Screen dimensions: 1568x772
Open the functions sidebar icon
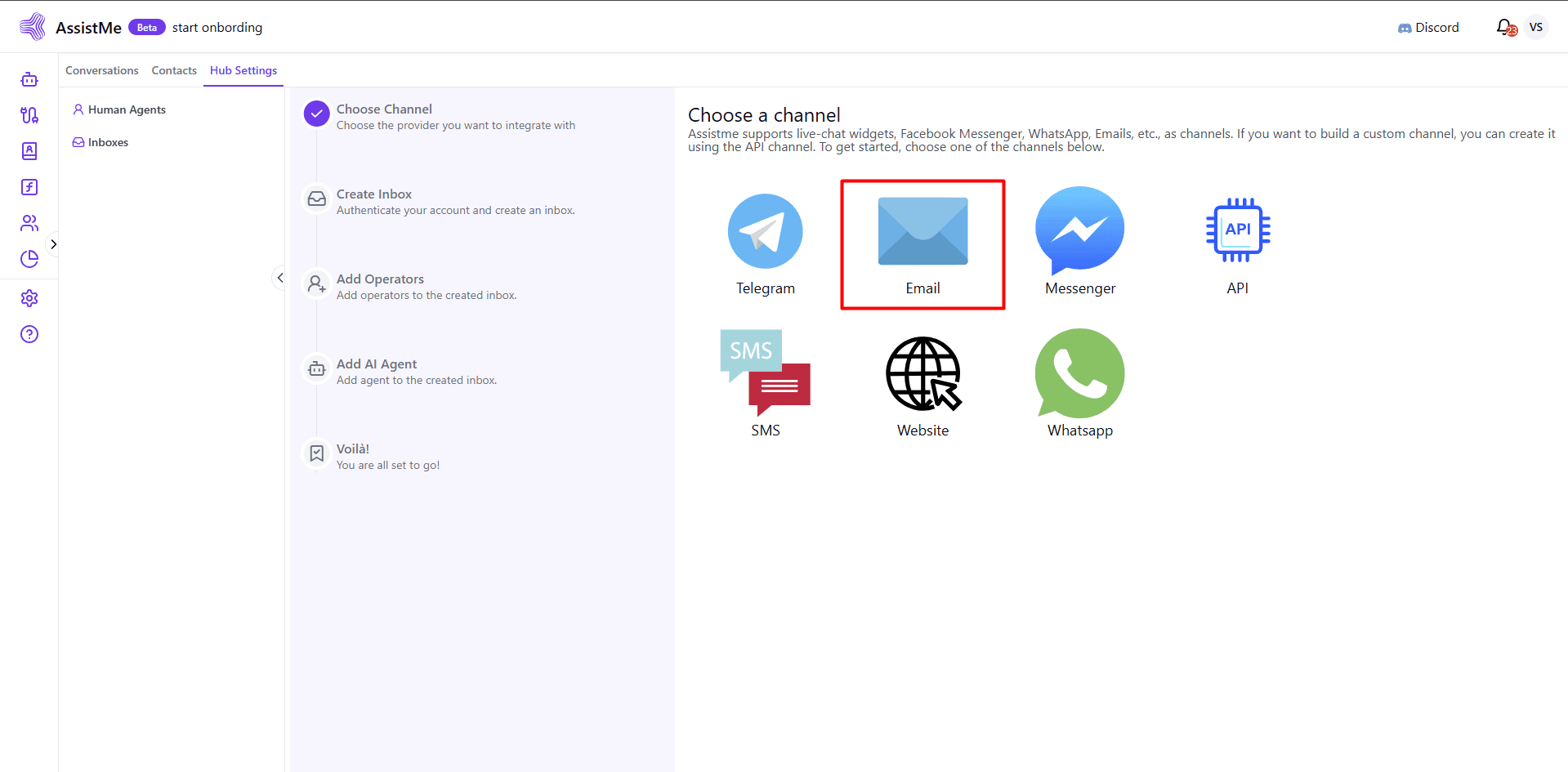pyautogui.click(x=29, y=187)
